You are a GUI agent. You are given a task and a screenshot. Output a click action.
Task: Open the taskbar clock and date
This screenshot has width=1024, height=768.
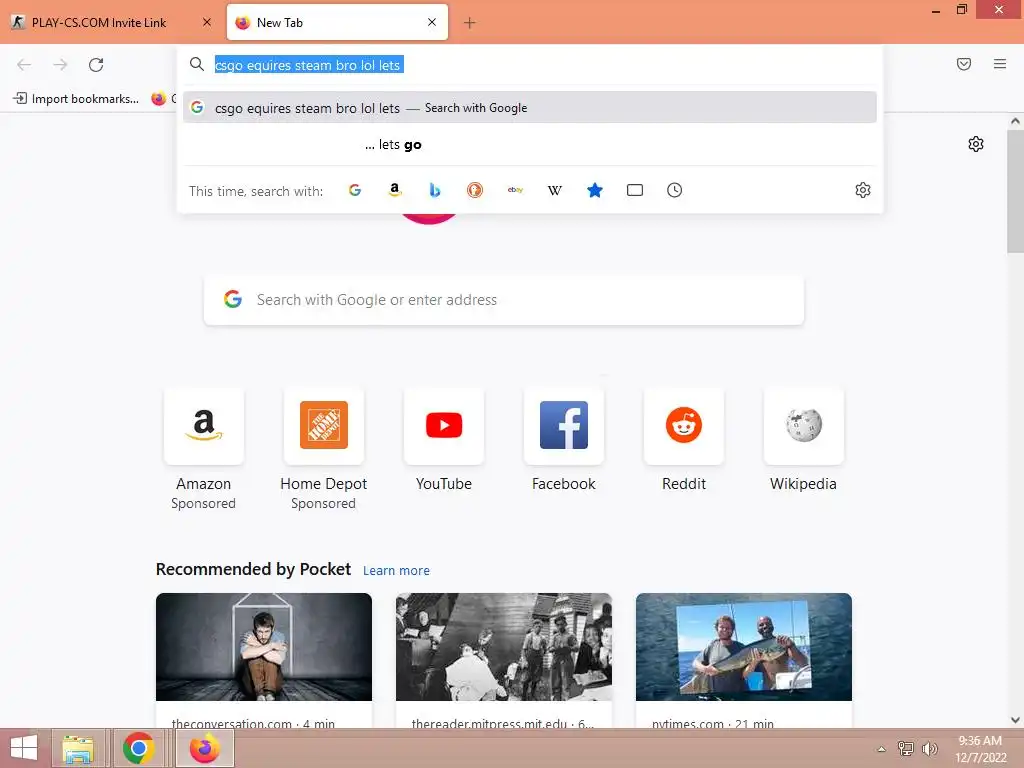pyautogui.click(x=981, y=749)
